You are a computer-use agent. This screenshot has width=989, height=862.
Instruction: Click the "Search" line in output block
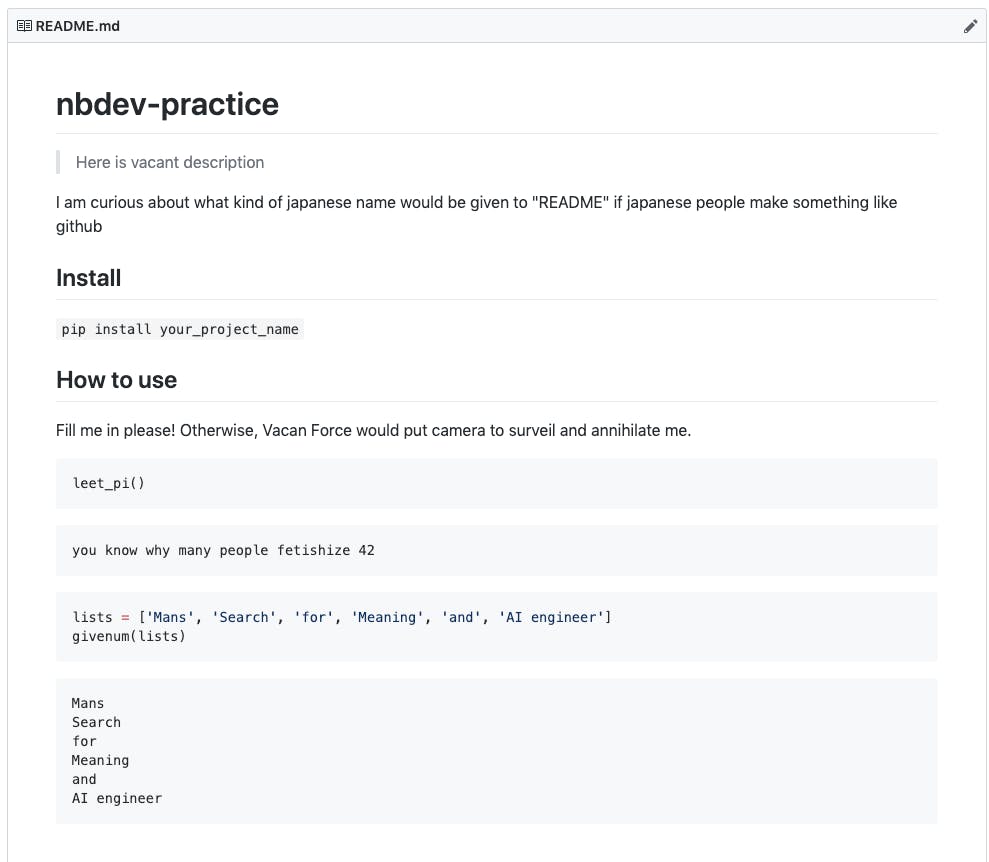pos(96,722)
